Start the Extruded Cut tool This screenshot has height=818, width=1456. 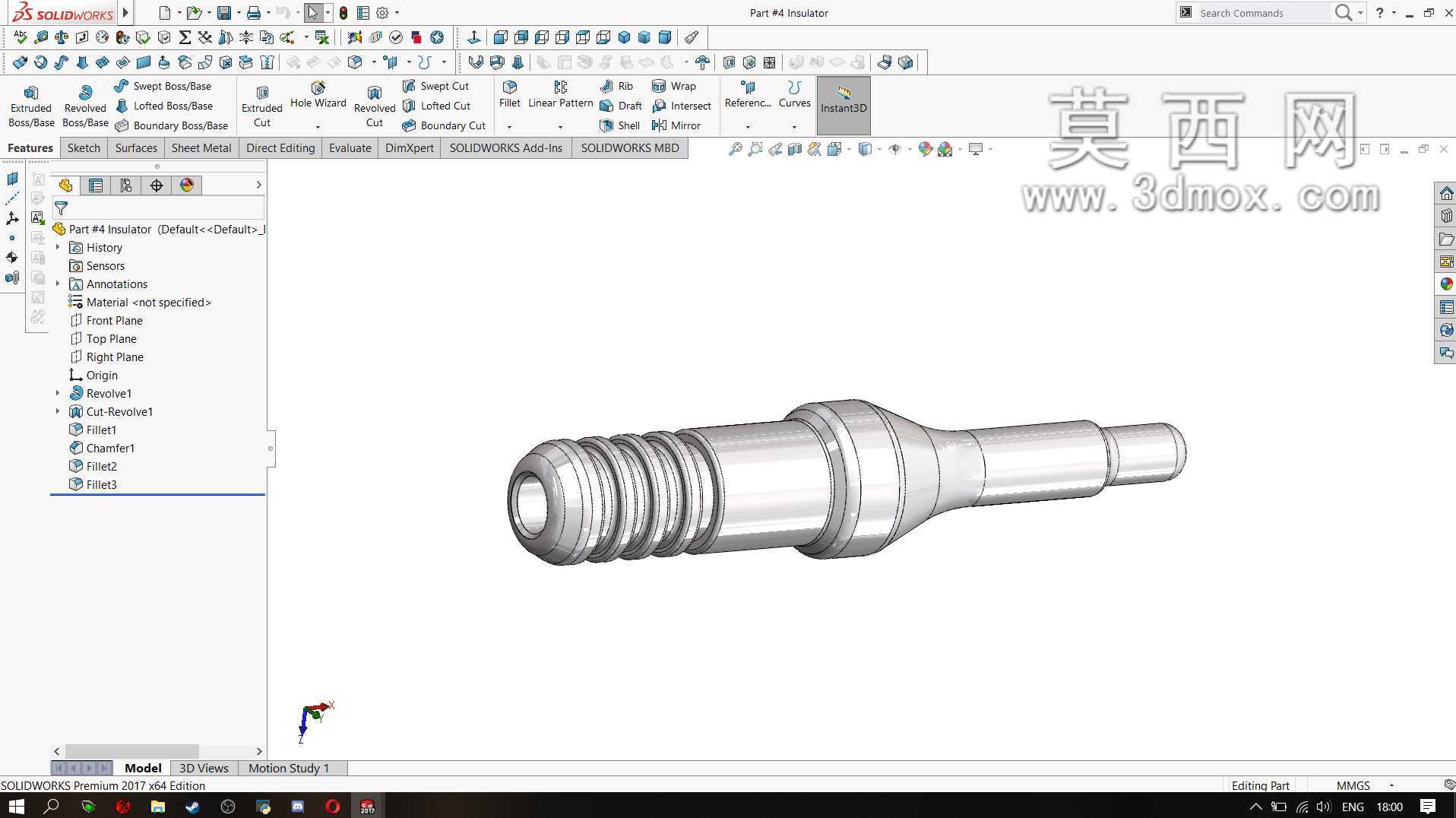pyautogui.click(x=262, y=106)
